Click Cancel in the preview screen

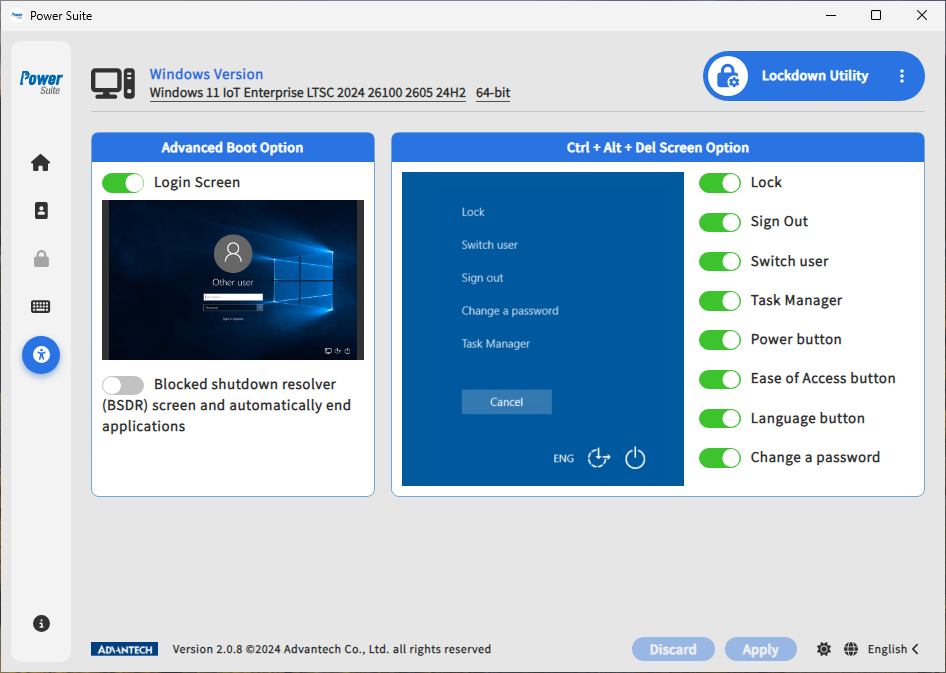click(x=507, y=402)
